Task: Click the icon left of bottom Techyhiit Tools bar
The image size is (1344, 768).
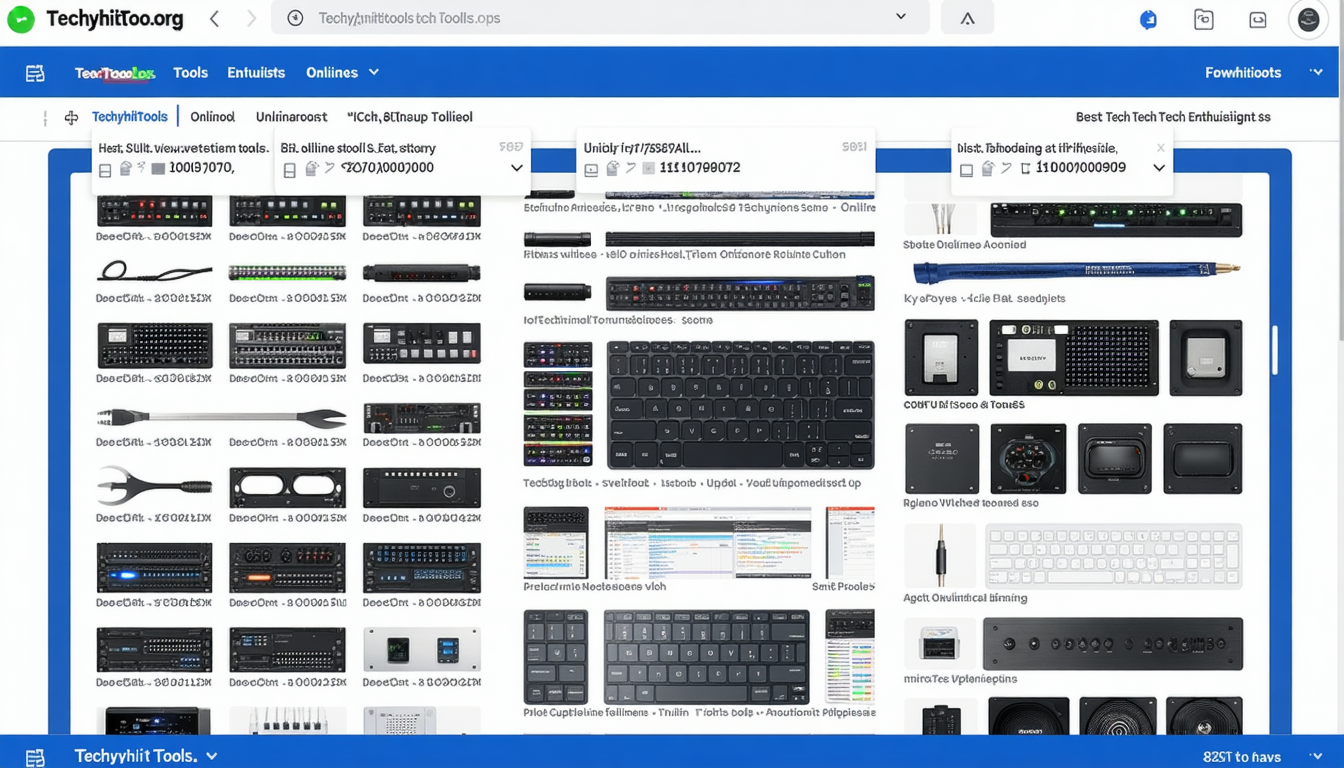Action: click(x=35, y=756)
